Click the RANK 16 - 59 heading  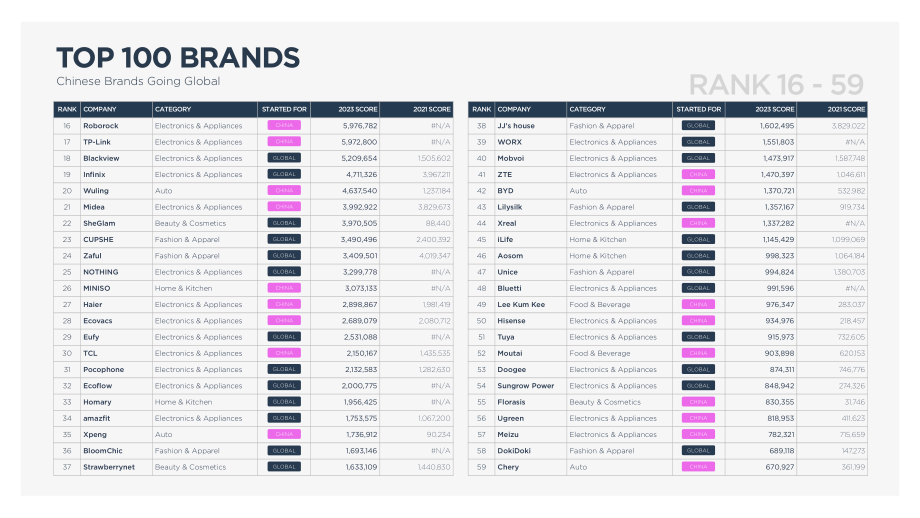pos(776,85)
